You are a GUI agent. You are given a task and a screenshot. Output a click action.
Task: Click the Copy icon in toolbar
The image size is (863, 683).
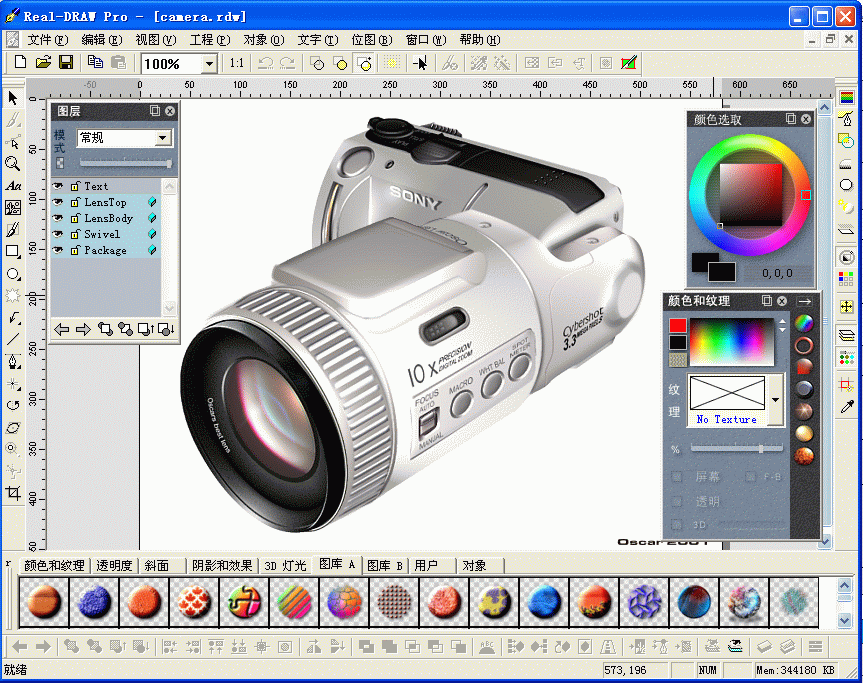(95, 62)
